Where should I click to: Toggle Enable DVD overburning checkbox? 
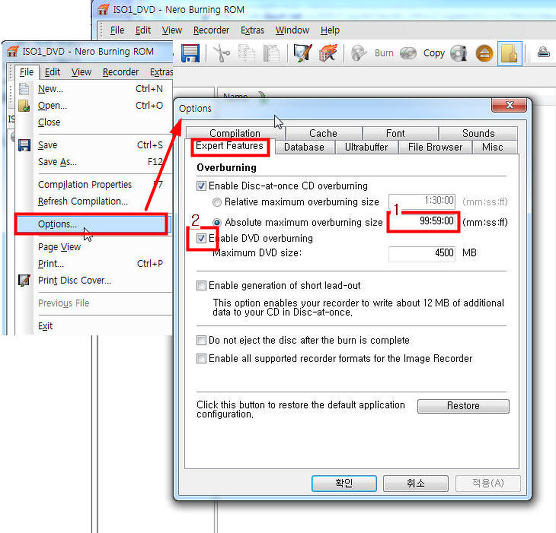tap(201, 238)
